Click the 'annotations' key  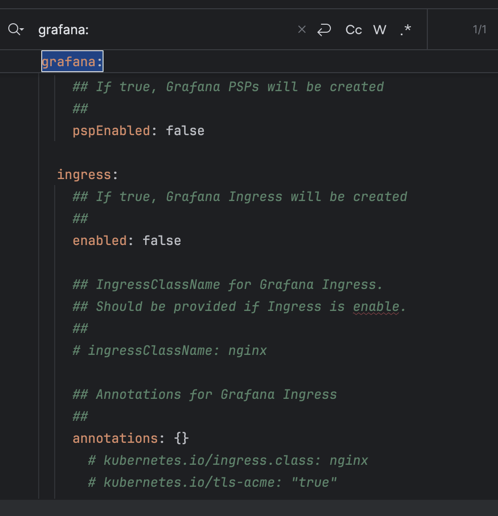pos(115,438)
